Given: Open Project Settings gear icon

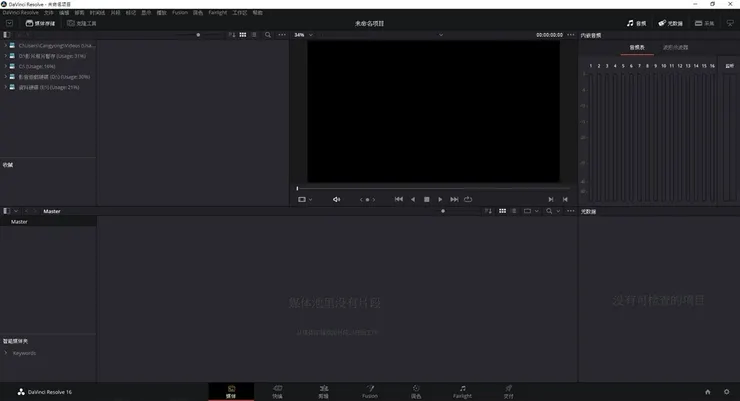Looking at the screenshot, I should pos(726,392).
